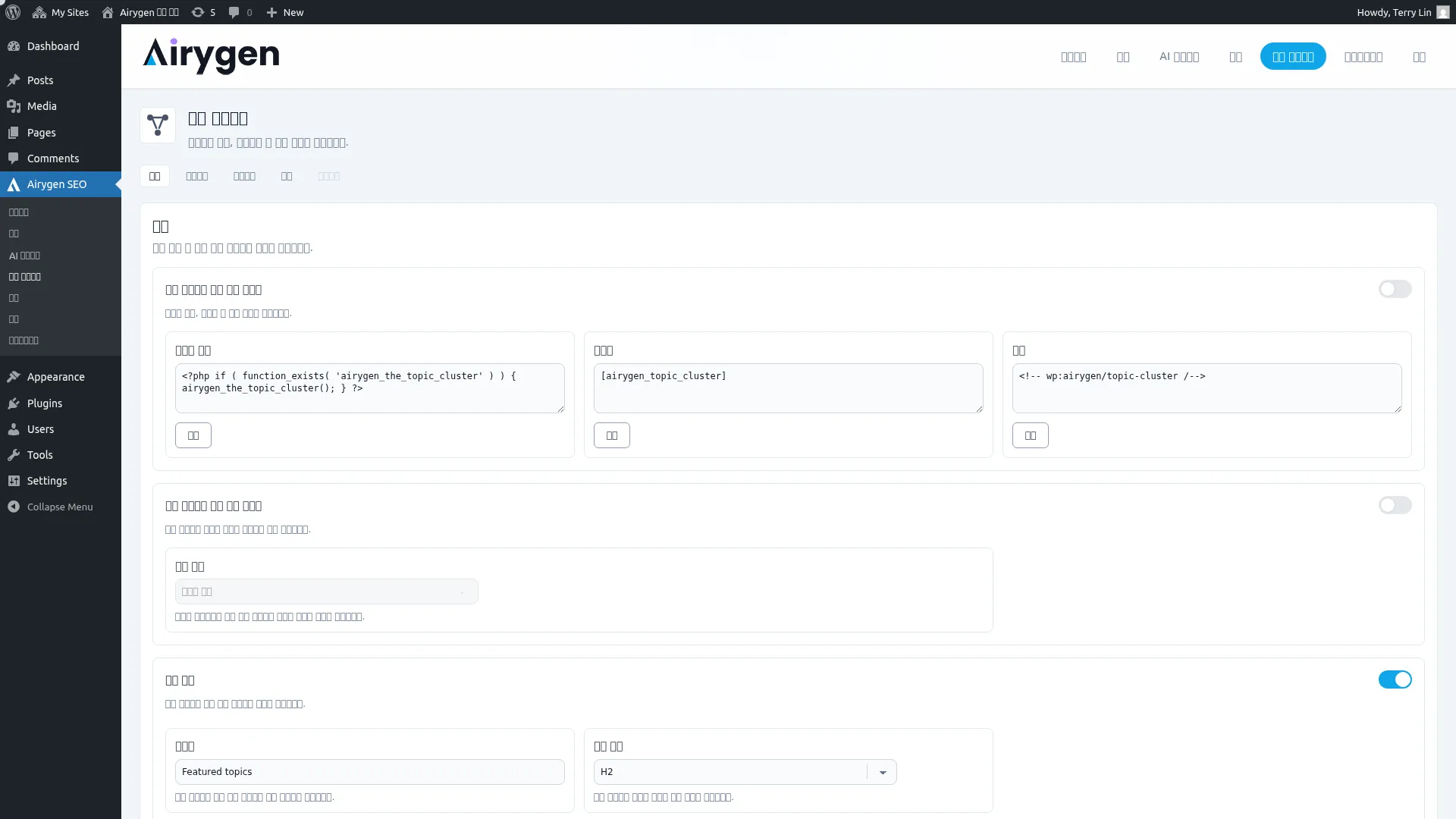Screen dimensions: 1456x819
Task: Open the H2 heading level dropdown
Action: [882, 771]
